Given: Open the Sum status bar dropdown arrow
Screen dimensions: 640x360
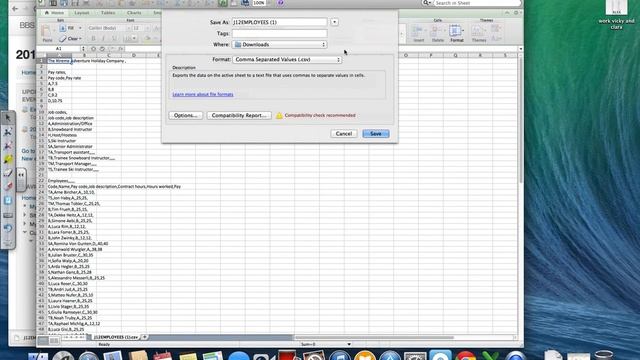Looking at the screenshot, I should point(349,344).
